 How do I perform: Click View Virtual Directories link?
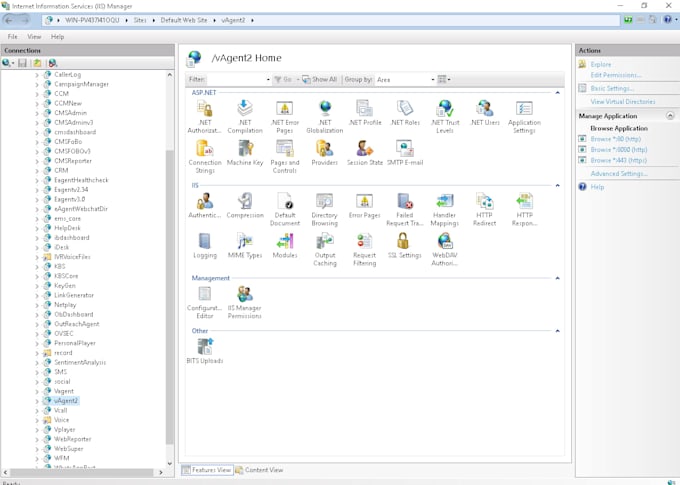(x=623, y=102)
